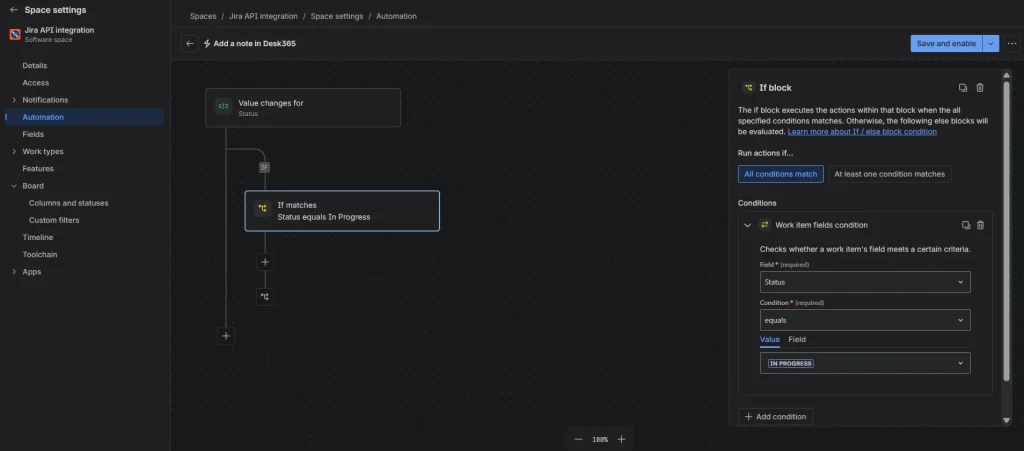
Task: Switch to the Field tab
Action: (x=797, y=339)
